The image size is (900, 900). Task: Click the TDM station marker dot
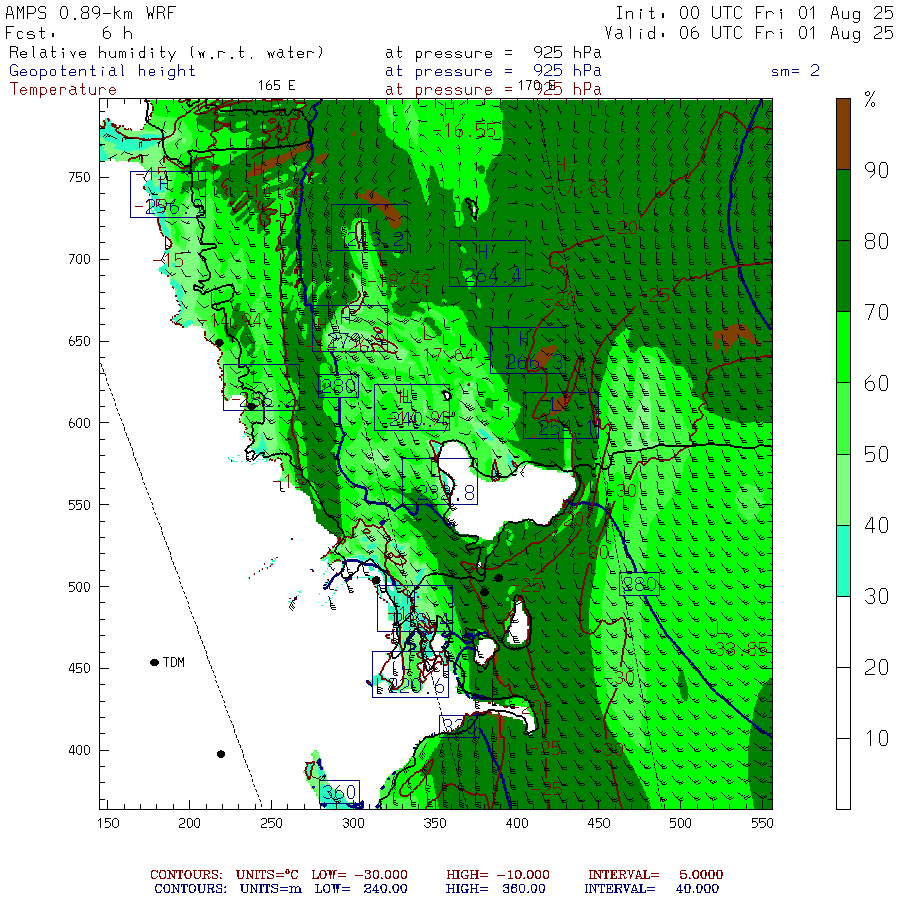point(154,662)
